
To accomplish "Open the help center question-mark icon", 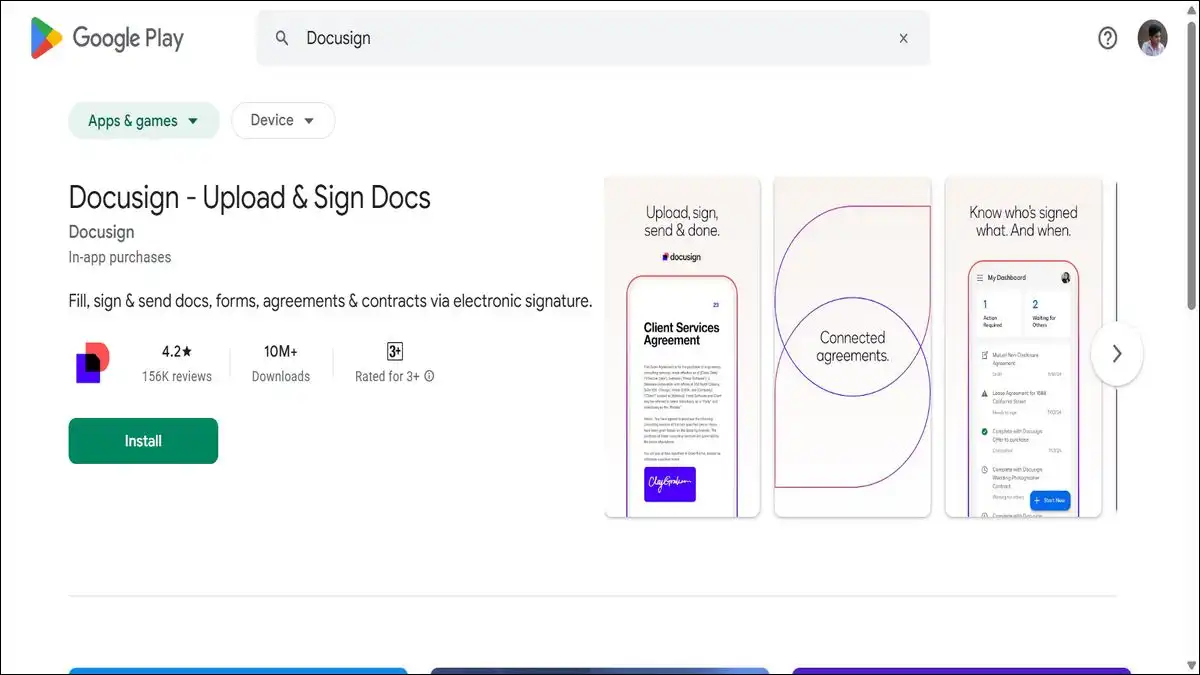I will (x=1107, y=38).
